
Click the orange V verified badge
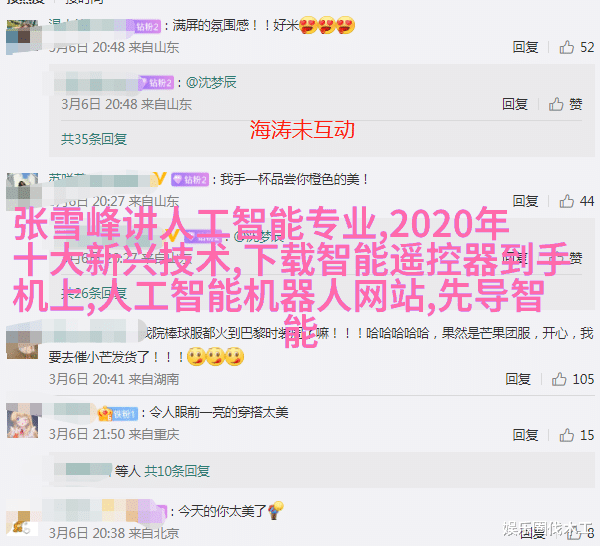[160, 179]
